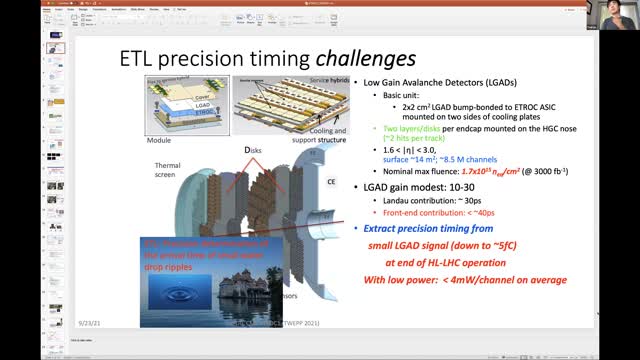Image resolution: width=640 pixels, height=360 pixels.
Task: Click the 'Disks' label on the diagram
Action: pyautogui.click(x=253, y=150)
